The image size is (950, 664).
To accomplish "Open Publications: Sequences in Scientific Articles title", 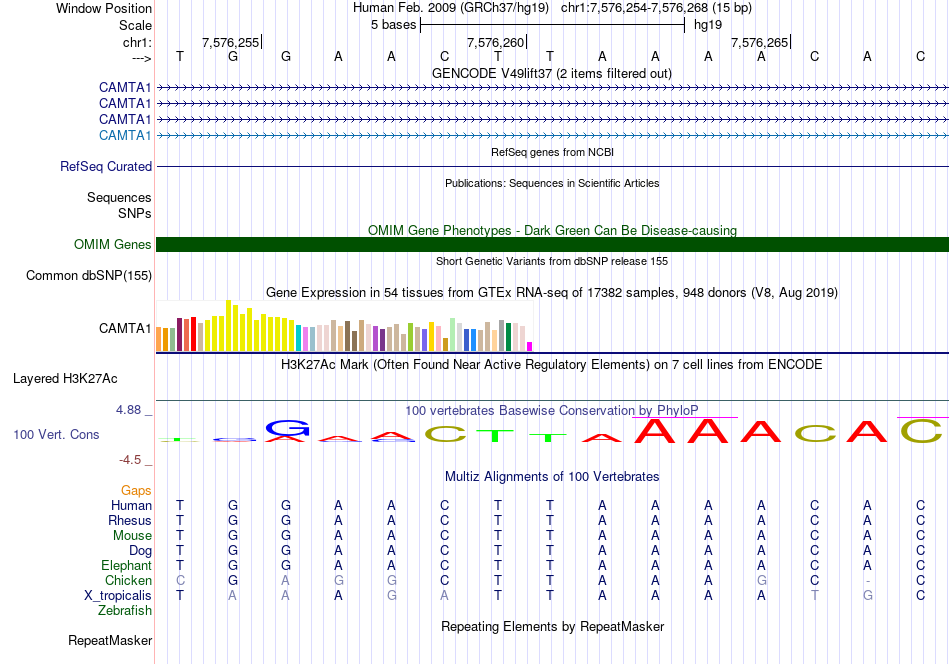I will point(552,183).
